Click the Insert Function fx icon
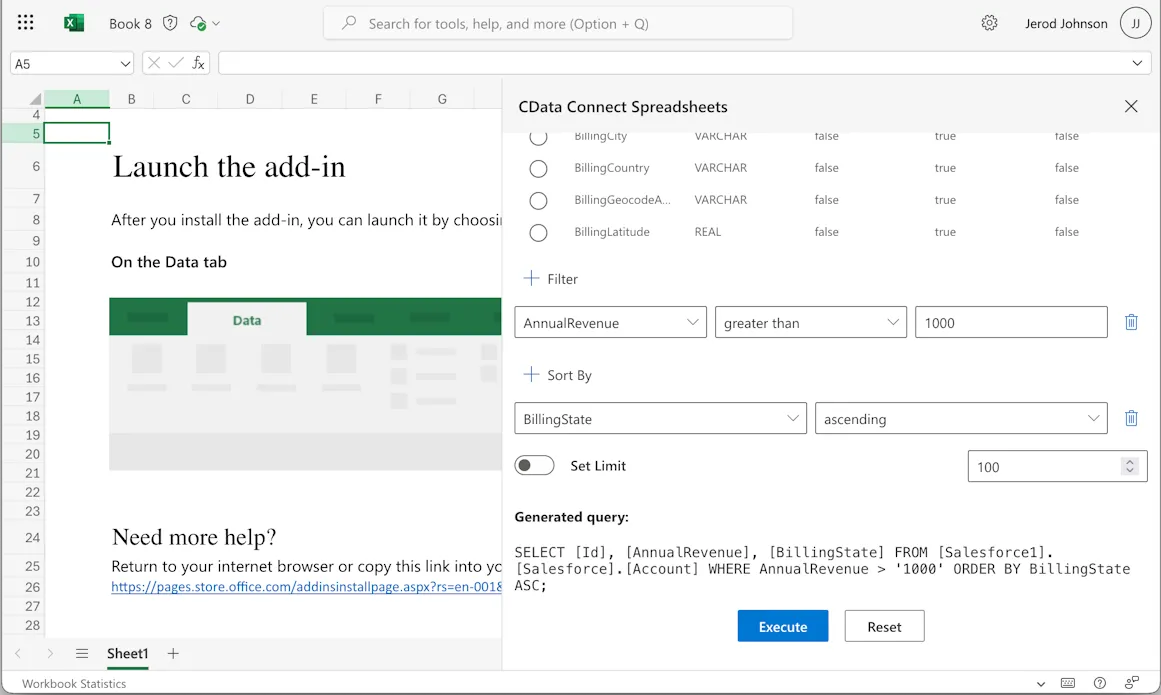The image size is (1161, 695). [196, 62]
